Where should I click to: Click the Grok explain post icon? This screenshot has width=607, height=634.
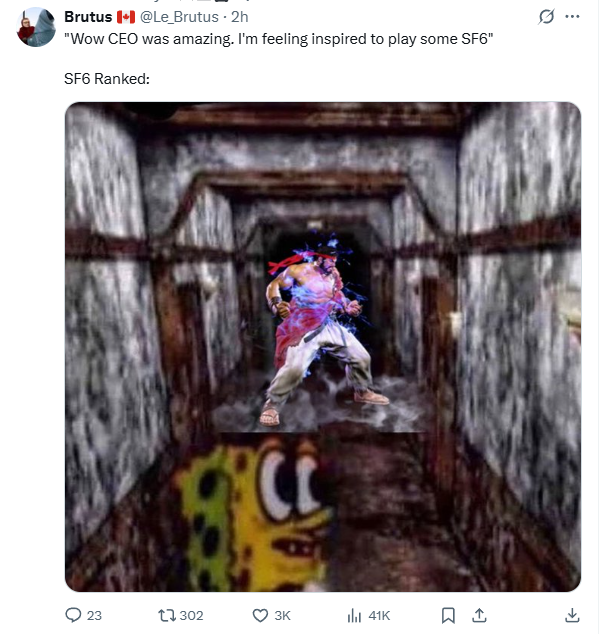point(546,17)
